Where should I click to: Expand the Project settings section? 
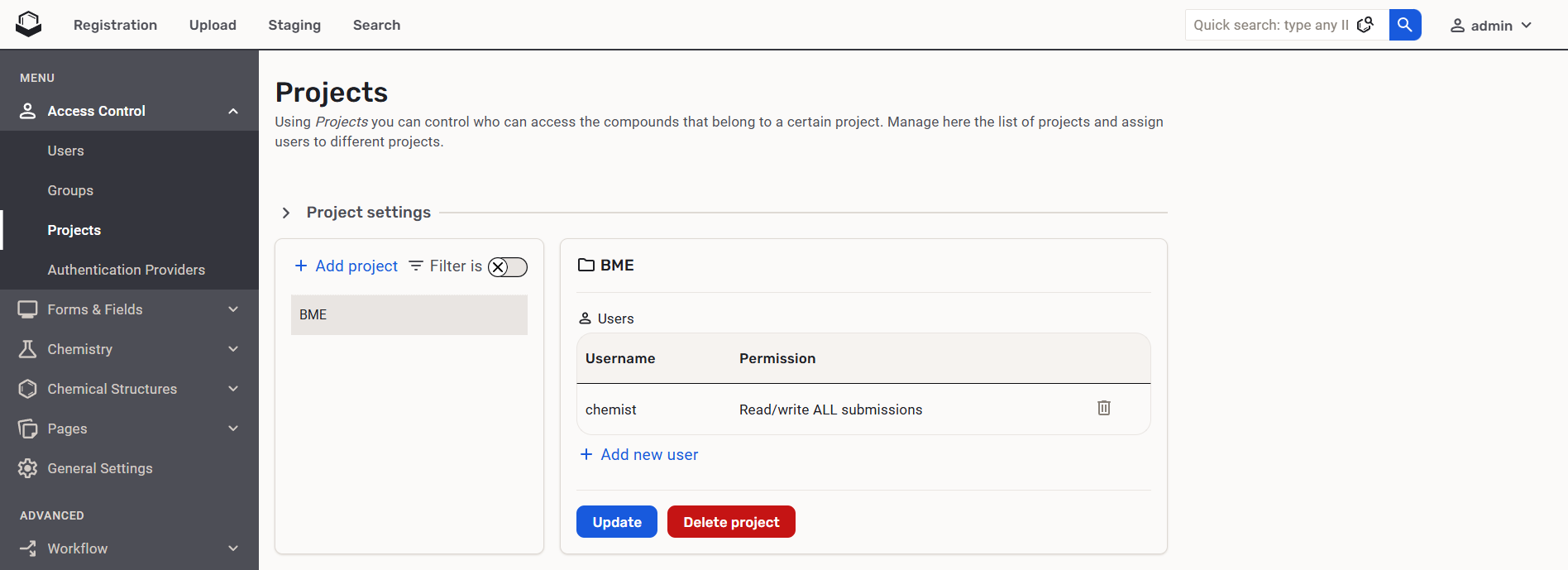pyautogui.click(x=286, y=213)
